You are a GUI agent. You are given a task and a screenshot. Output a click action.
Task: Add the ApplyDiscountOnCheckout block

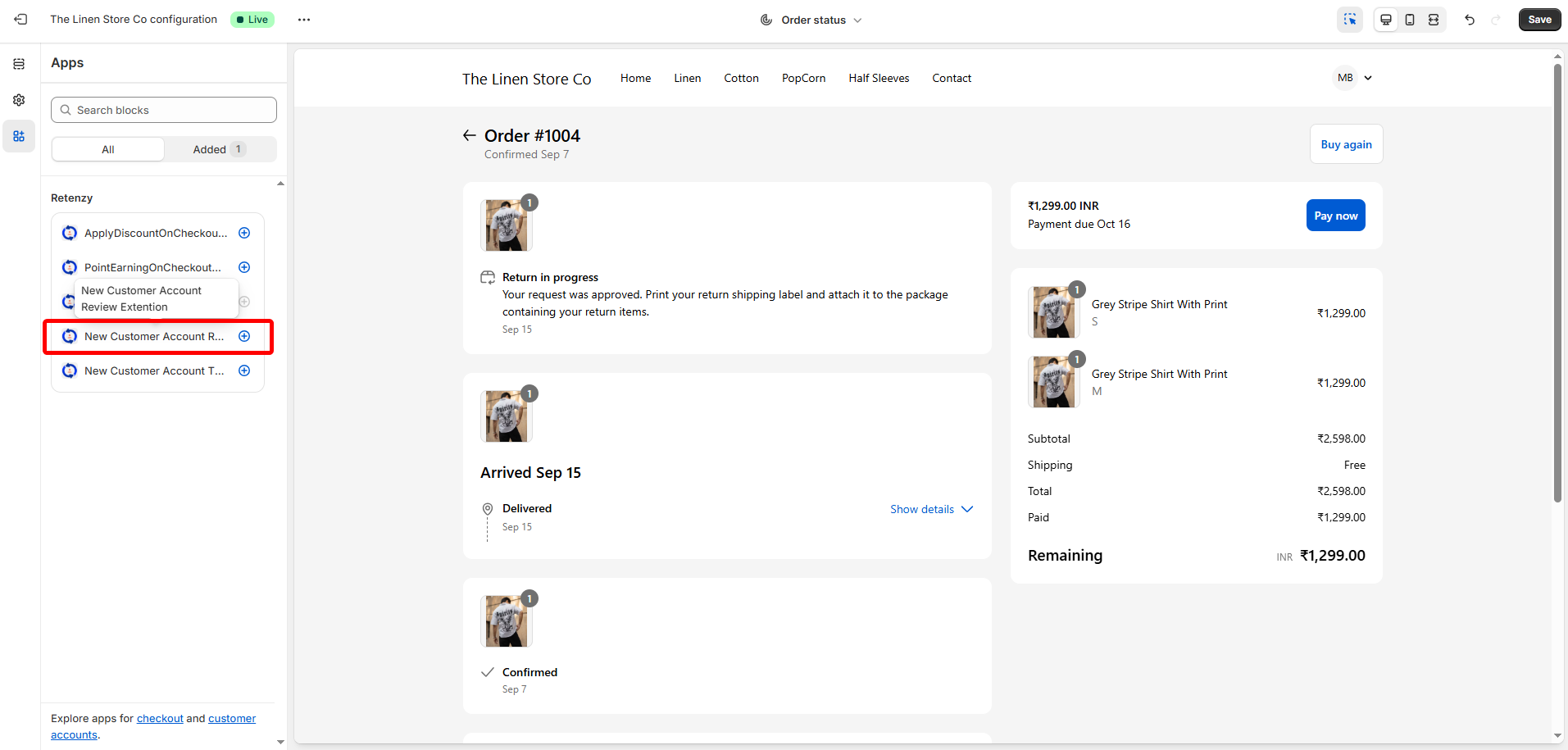(244, 233)
